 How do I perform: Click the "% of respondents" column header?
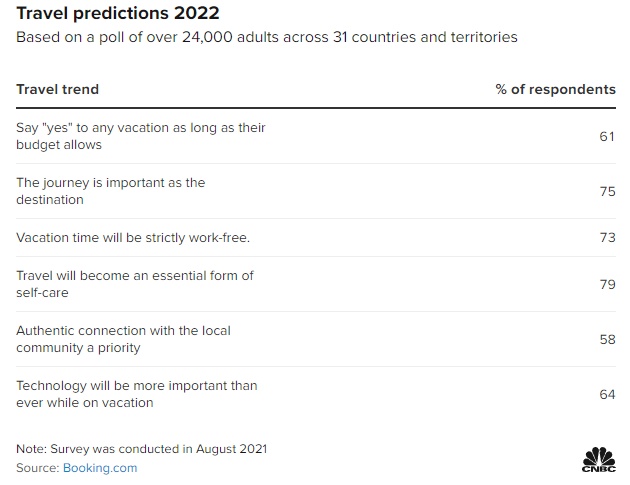point(555,89)
